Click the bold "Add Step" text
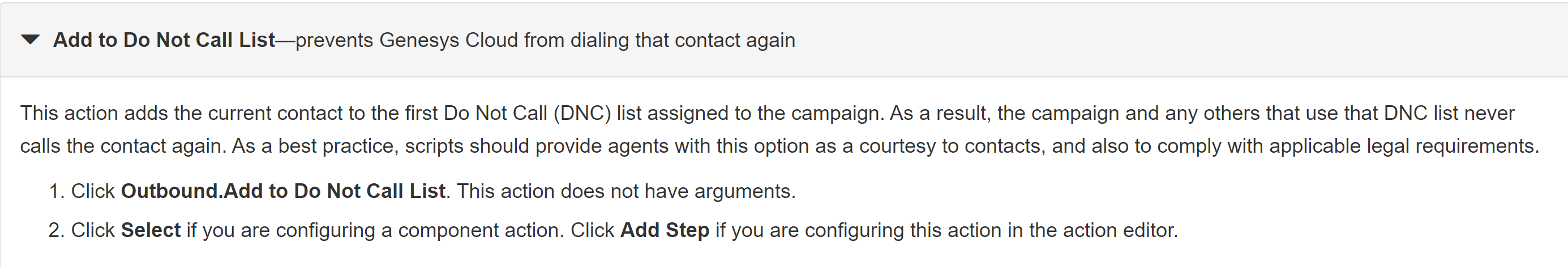Screen dimensions: 1568x267 click(x=665, y=230)
